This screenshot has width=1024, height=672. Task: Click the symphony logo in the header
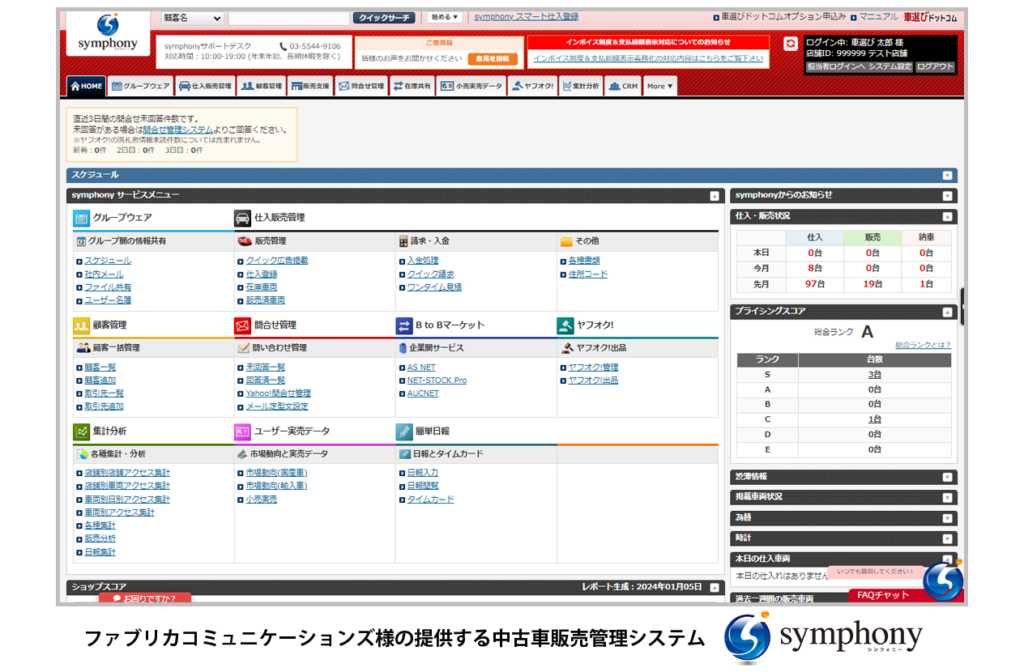pyautogui.click(x=108, y=33)
